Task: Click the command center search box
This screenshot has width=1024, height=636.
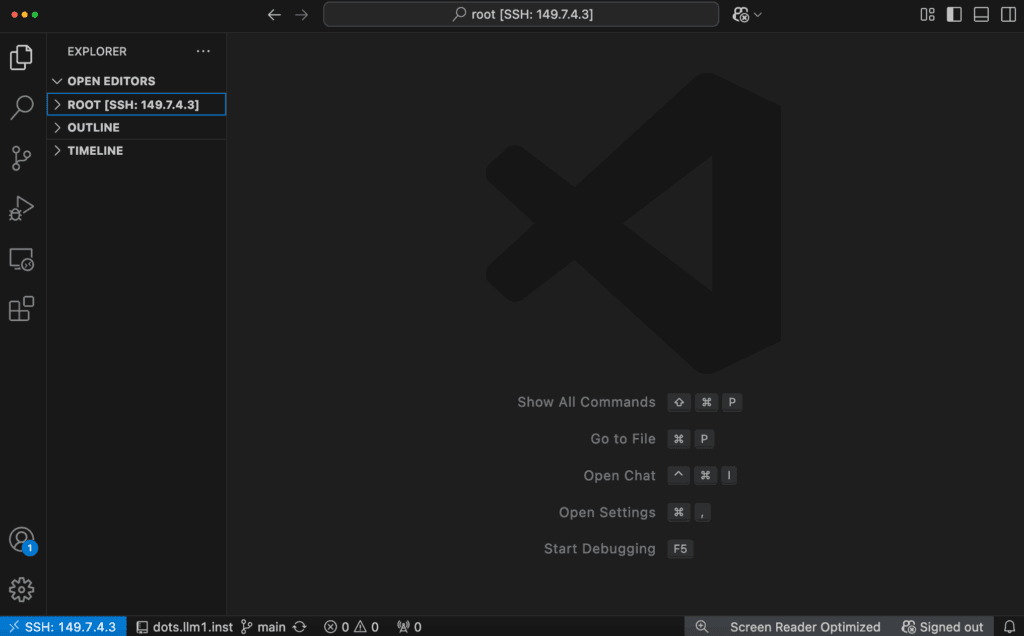Action: 521,14
